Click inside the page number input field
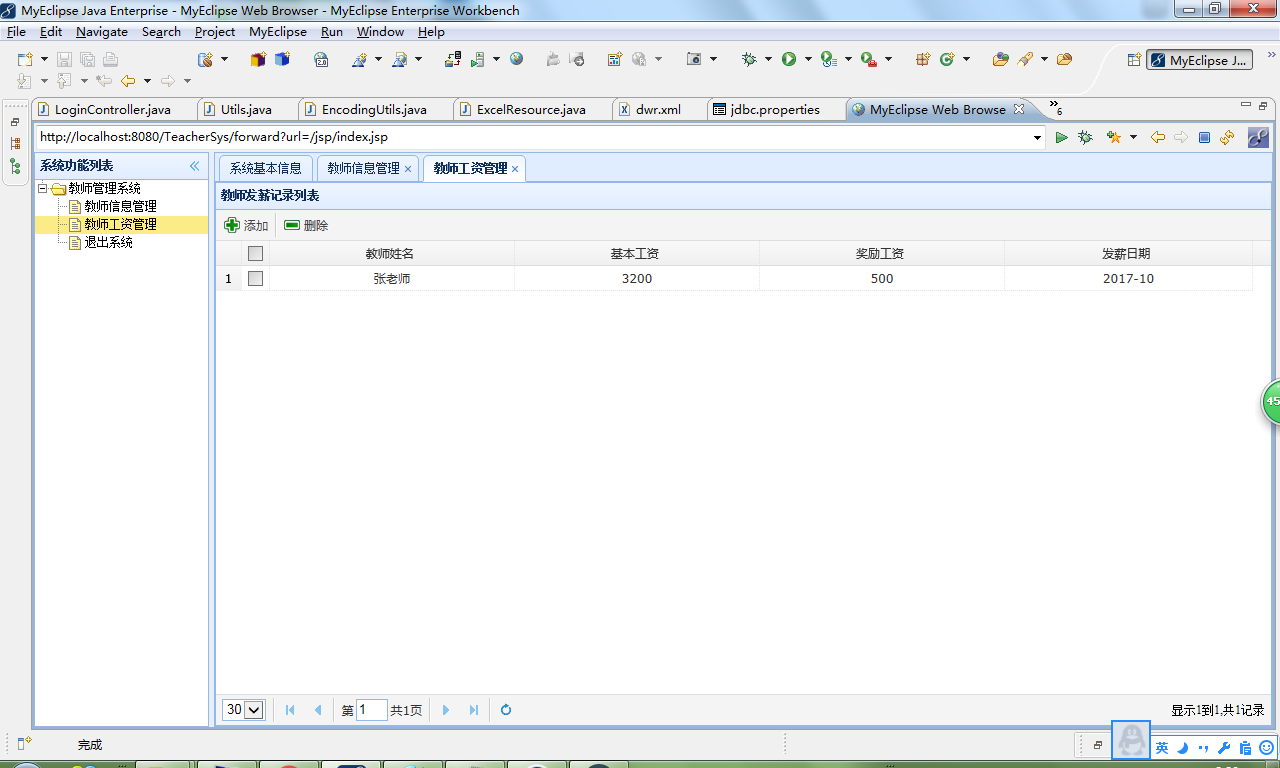This screenshot has height=768, width=1280. [371, 709]
